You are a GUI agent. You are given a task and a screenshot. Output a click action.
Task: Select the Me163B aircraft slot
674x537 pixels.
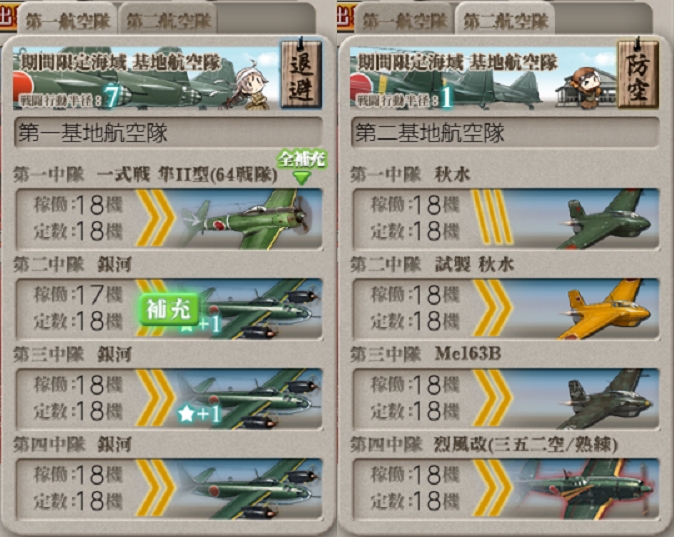pyautogui.click(x=506, y=398)
